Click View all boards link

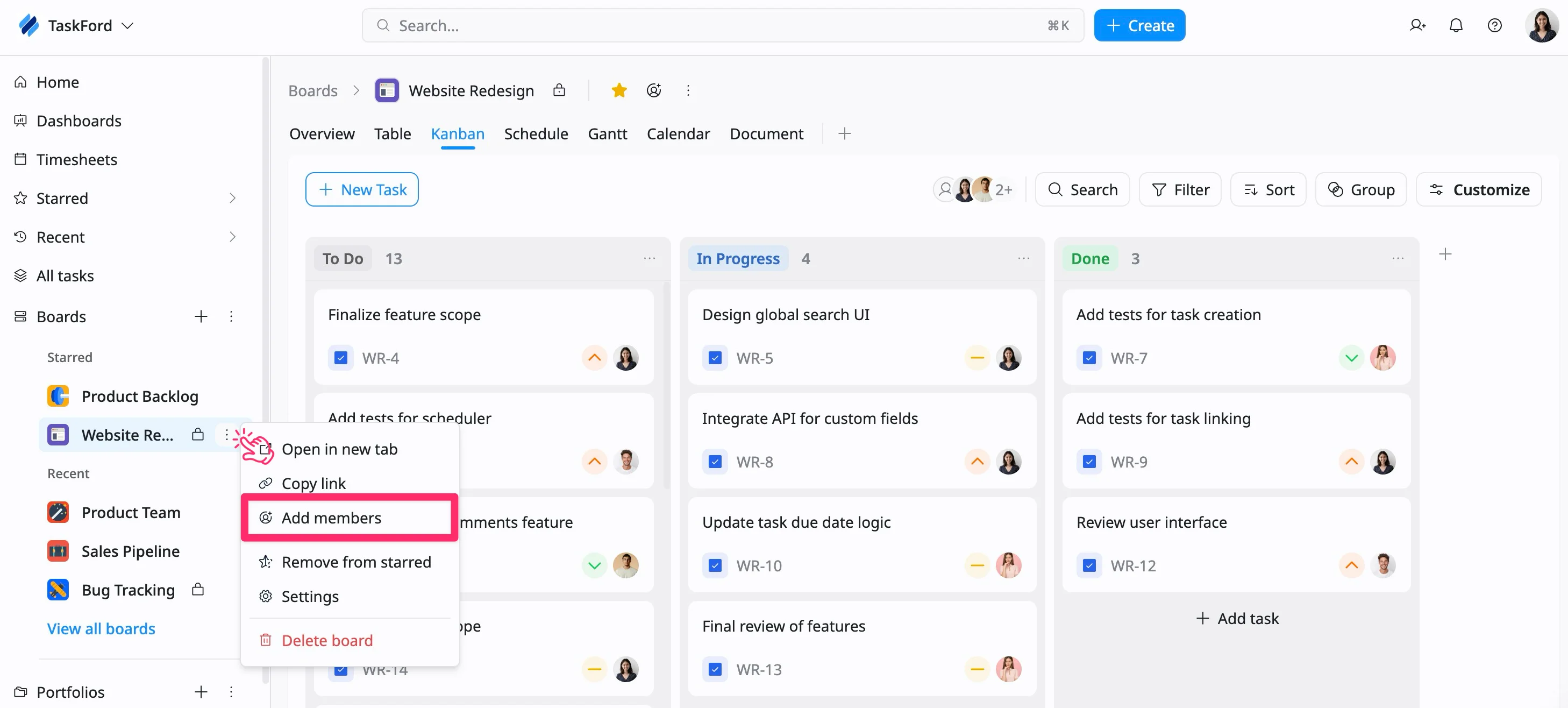[101, 628]
